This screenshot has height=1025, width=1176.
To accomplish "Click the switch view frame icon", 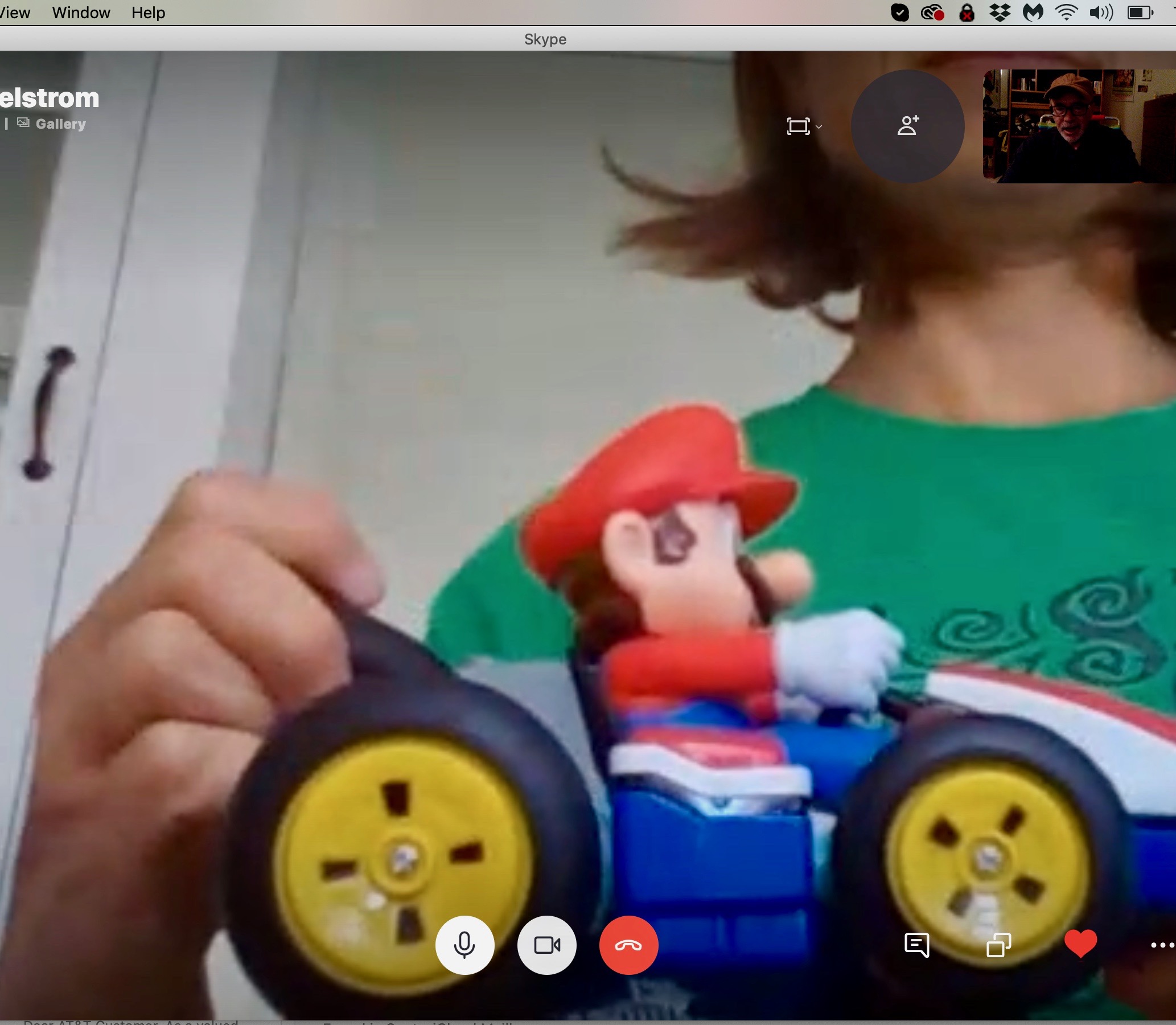I will tap(798, 126).
